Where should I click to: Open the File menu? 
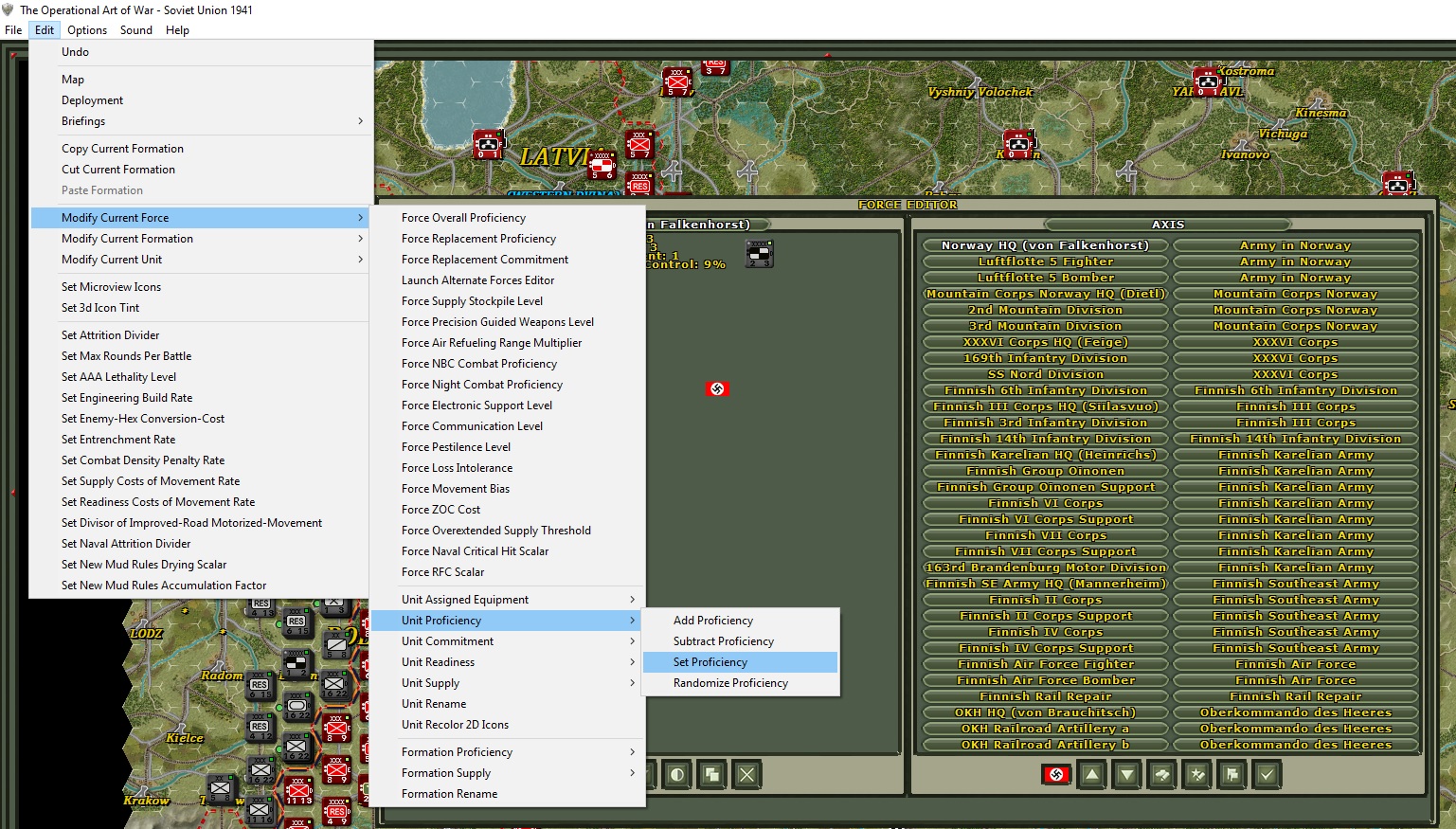pos(13,30)
